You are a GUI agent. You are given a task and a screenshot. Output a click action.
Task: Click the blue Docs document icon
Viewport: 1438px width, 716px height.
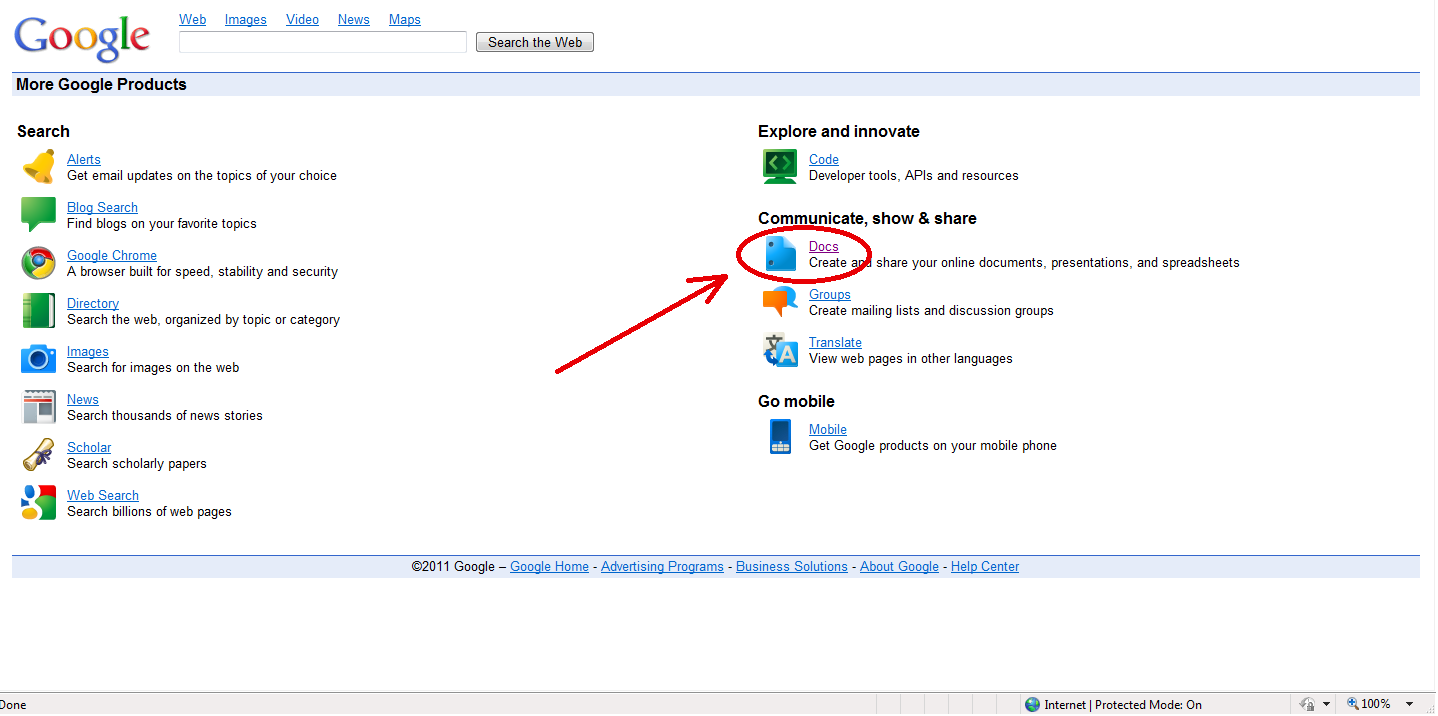780,254
